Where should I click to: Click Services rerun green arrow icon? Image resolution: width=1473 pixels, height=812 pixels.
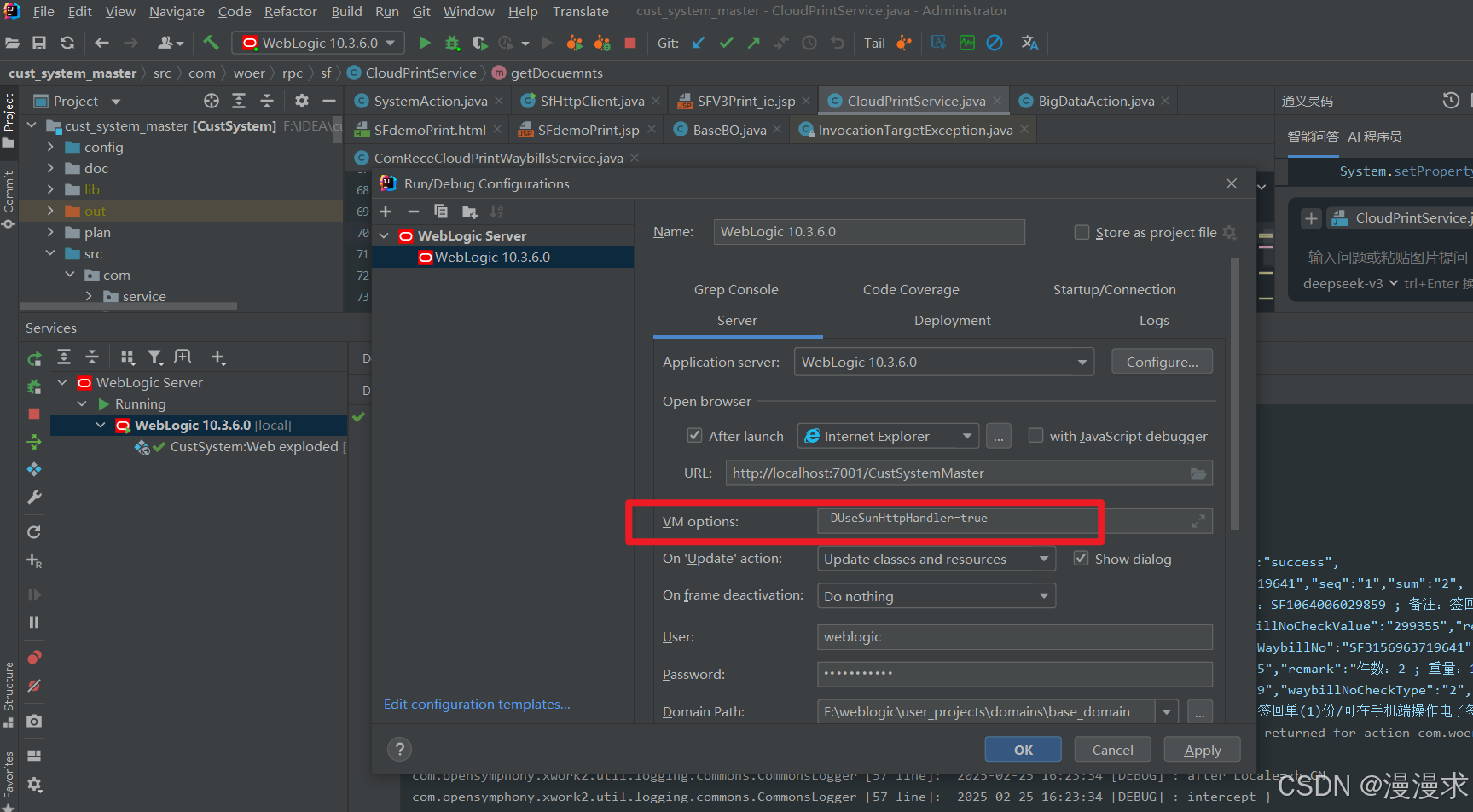(x=34, y=359)
